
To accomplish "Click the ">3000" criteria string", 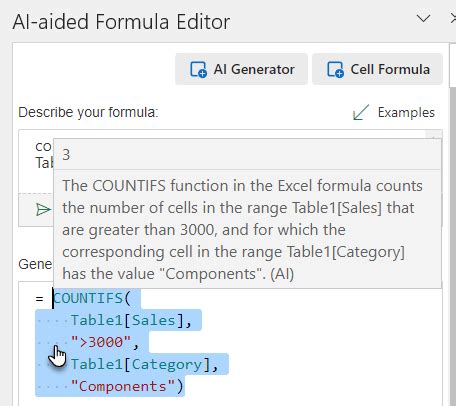I will (x=101, y=342).
